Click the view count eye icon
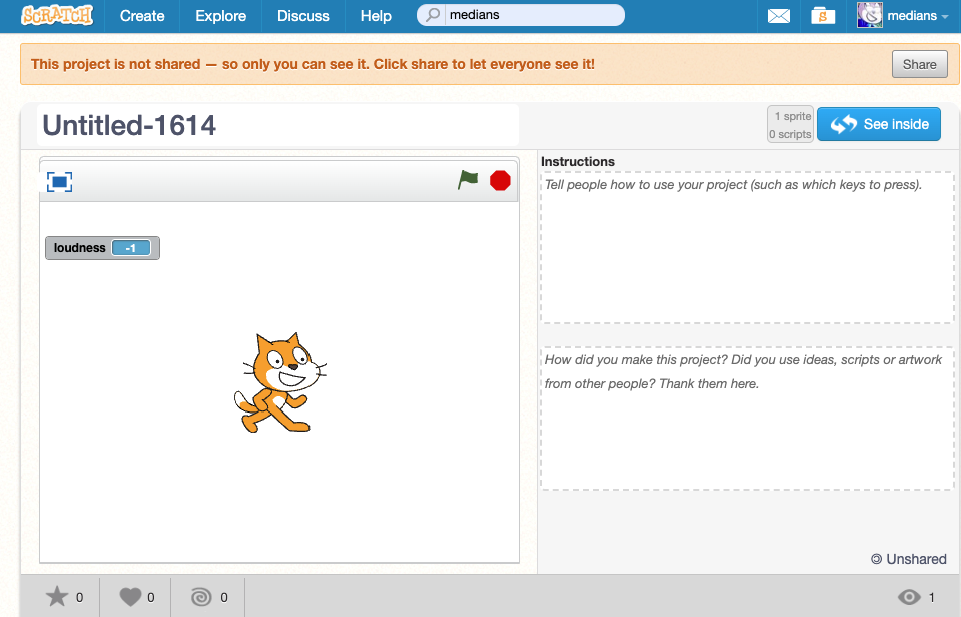Image resolution: width=961 pixels, height=617 pixels. pos(909,597)
